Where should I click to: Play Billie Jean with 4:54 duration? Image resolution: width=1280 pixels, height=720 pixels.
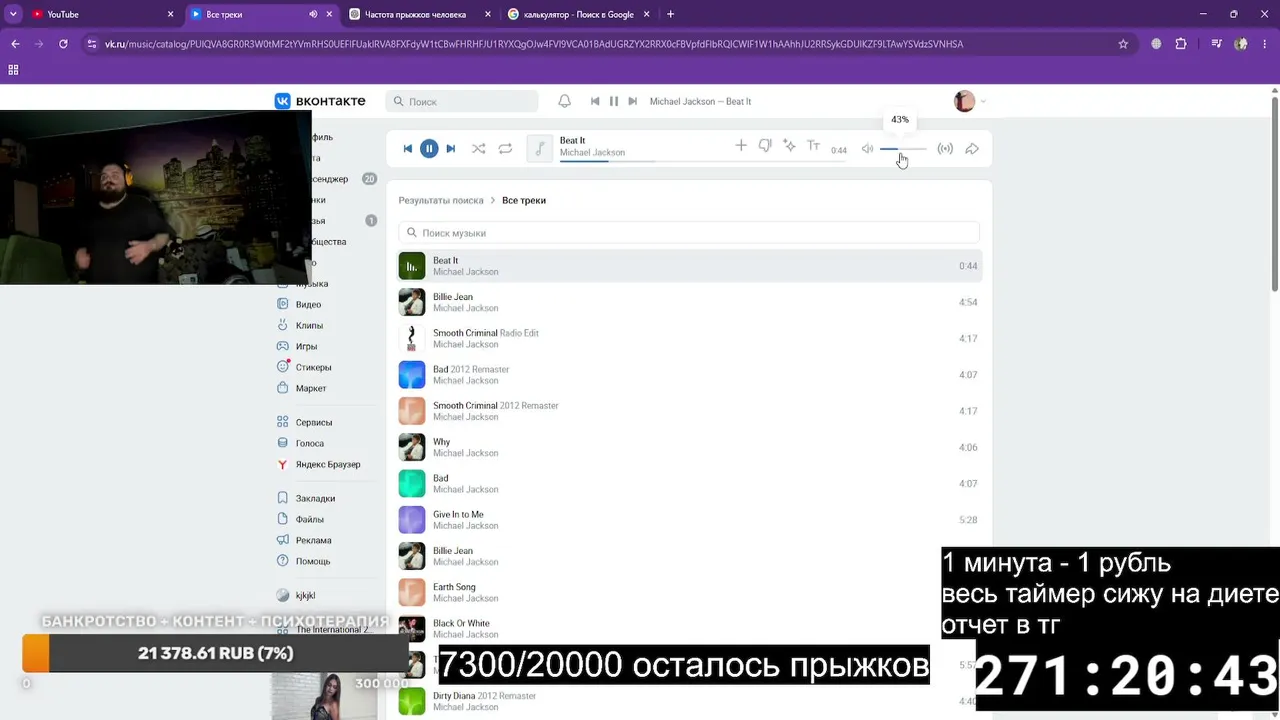[689, 302]
